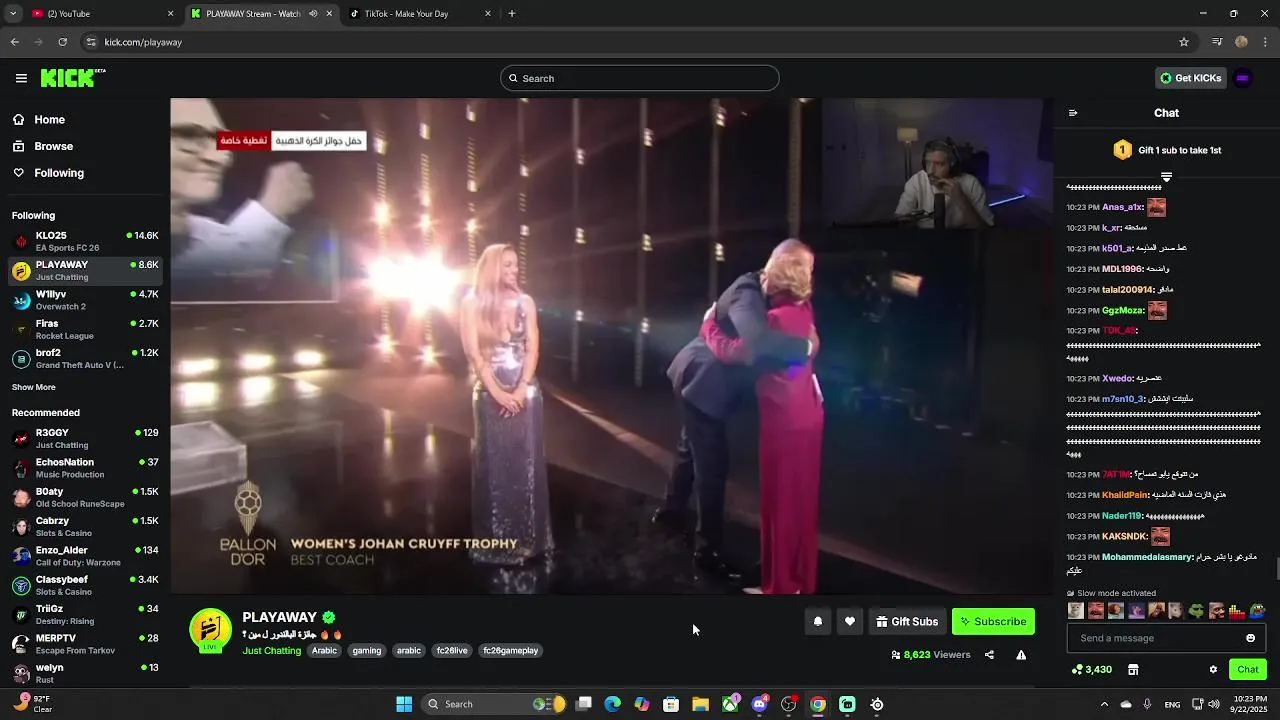Image resolution: width=1280 pixels, height=720 pixels.
Task: Open Firas Rocket League channel
Action: click(85, 329)
